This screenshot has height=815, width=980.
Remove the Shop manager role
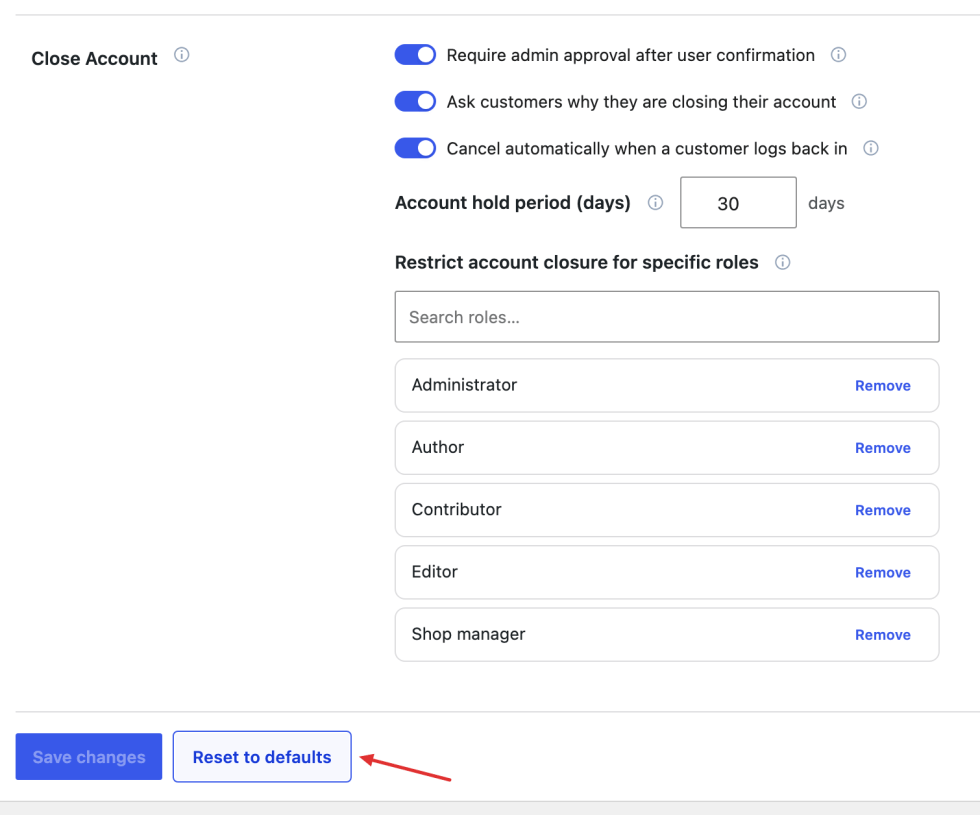[882, 635]
